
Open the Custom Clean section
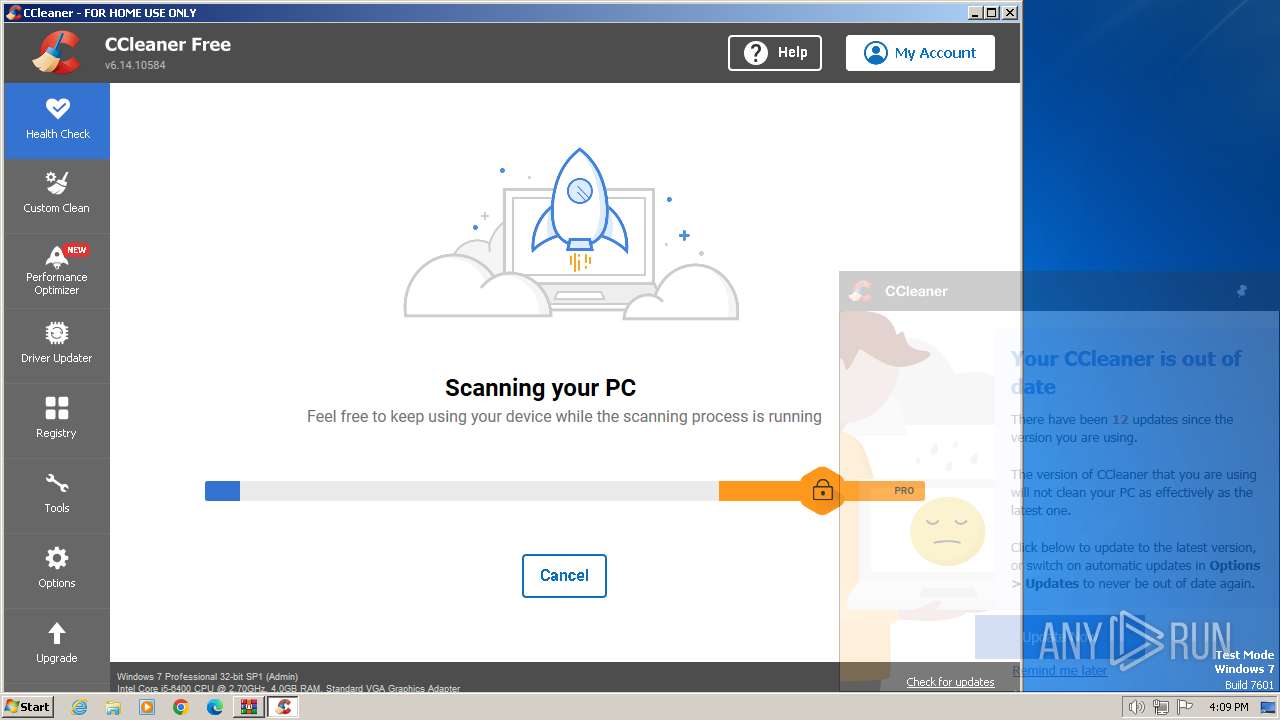(x=57, y=196)
